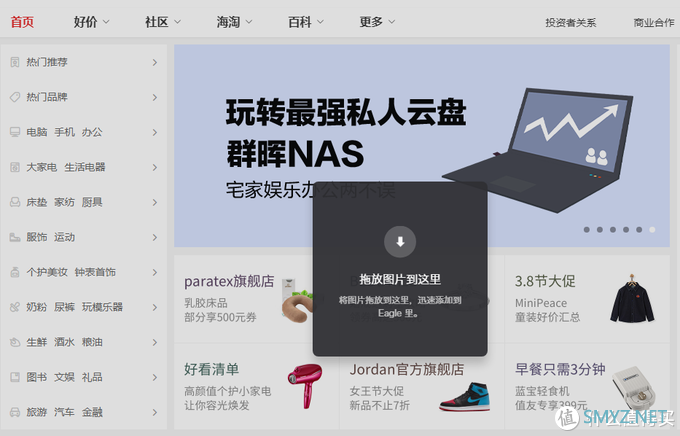Screen dimensions: 680x436
Task: Click the 运动 category link
Action: pos(65,237)
